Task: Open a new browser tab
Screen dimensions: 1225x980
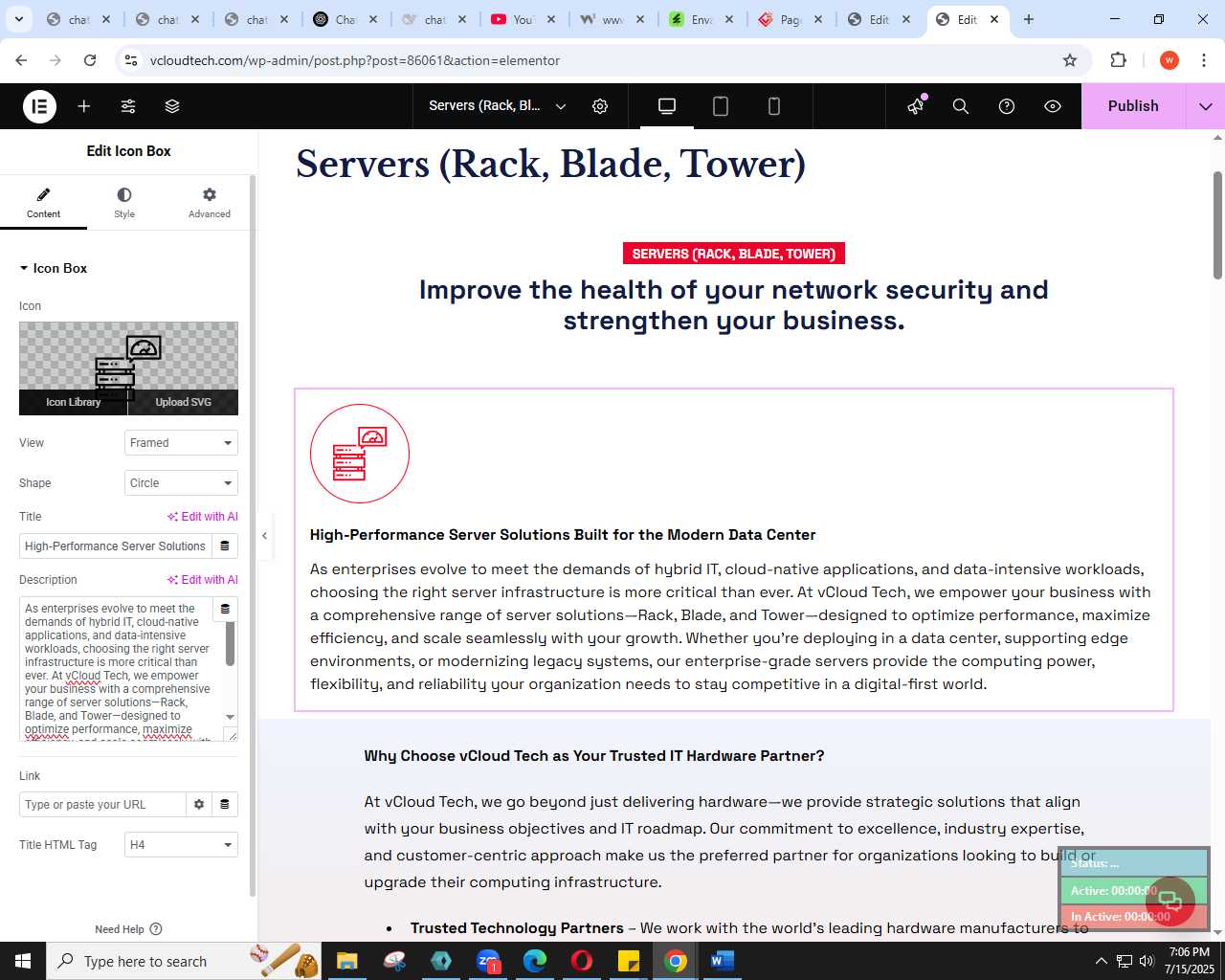Action: pyautogui.click(x=1029, y=19)
